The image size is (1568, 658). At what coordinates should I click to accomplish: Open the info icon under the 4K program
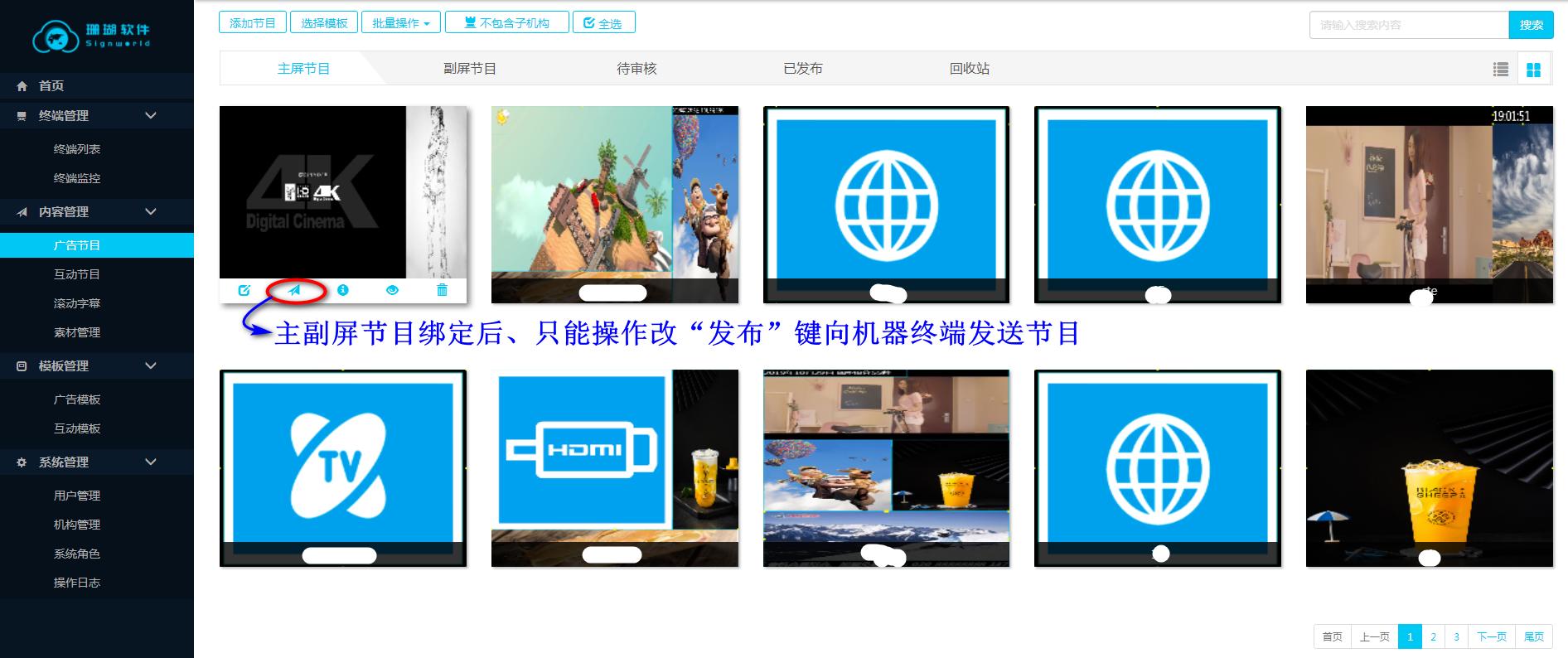pyautogui.click(x=342, y=290)
